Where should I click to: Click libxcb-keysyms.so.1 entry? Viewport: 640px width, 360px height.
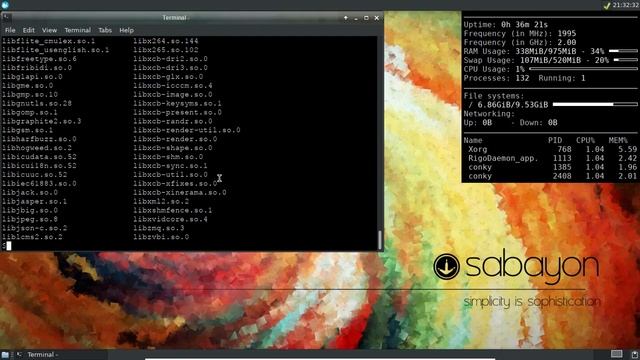(x=178, y=104)
